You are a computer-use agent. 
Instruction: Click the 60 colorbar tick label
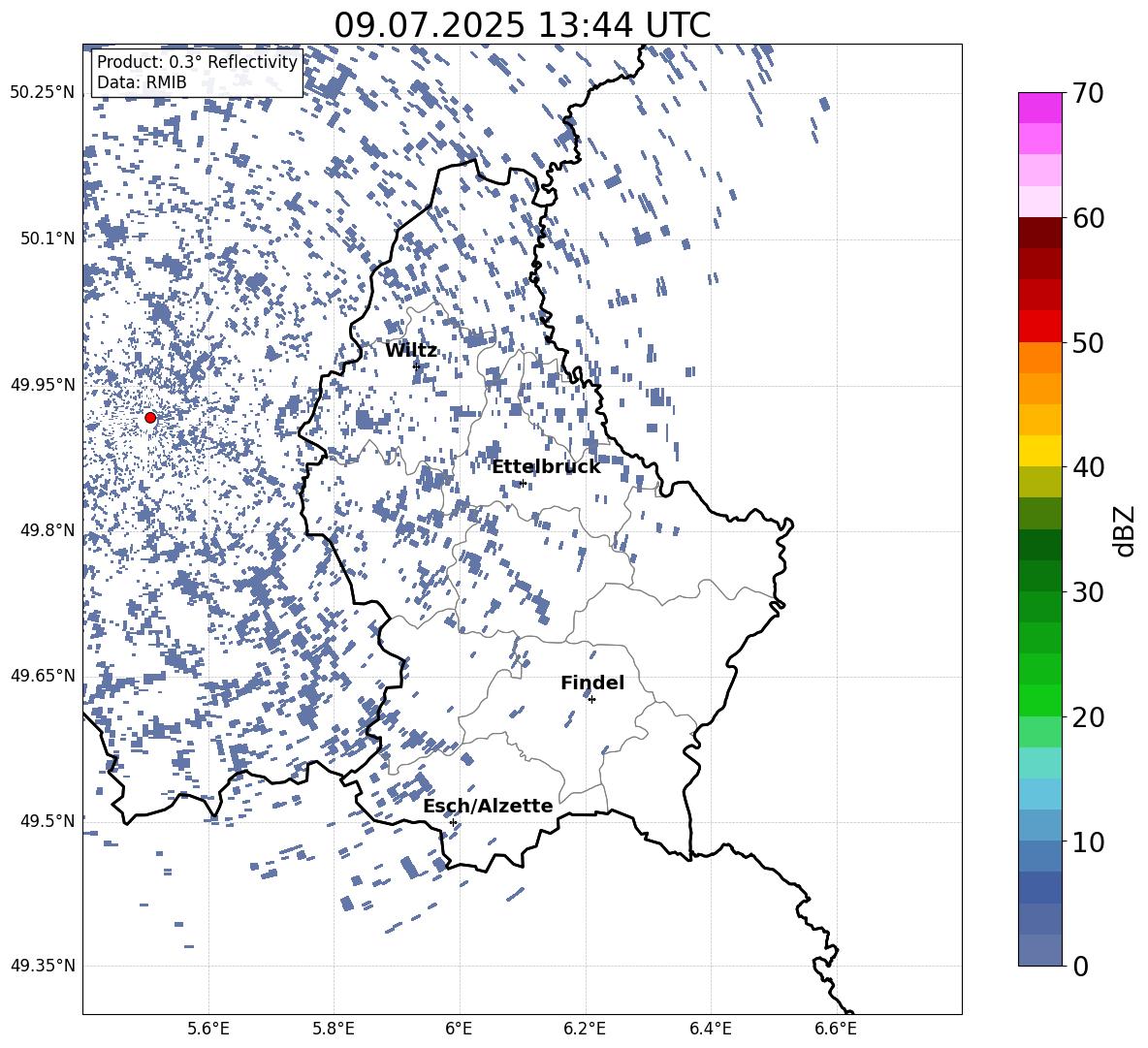(x=1088, y=218)
